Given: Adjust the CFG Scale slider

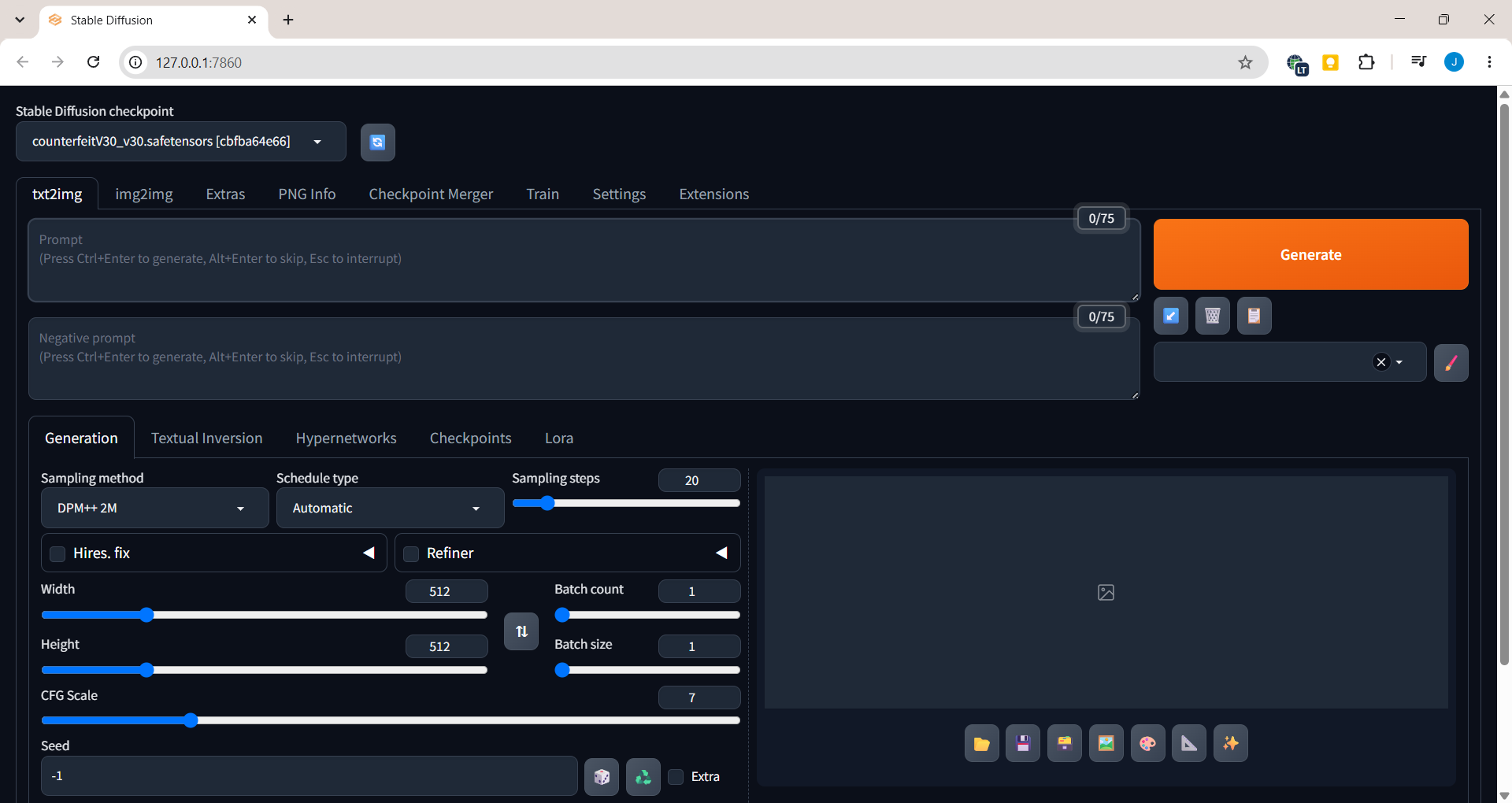Looking at the screenshot, I should 391,720.
